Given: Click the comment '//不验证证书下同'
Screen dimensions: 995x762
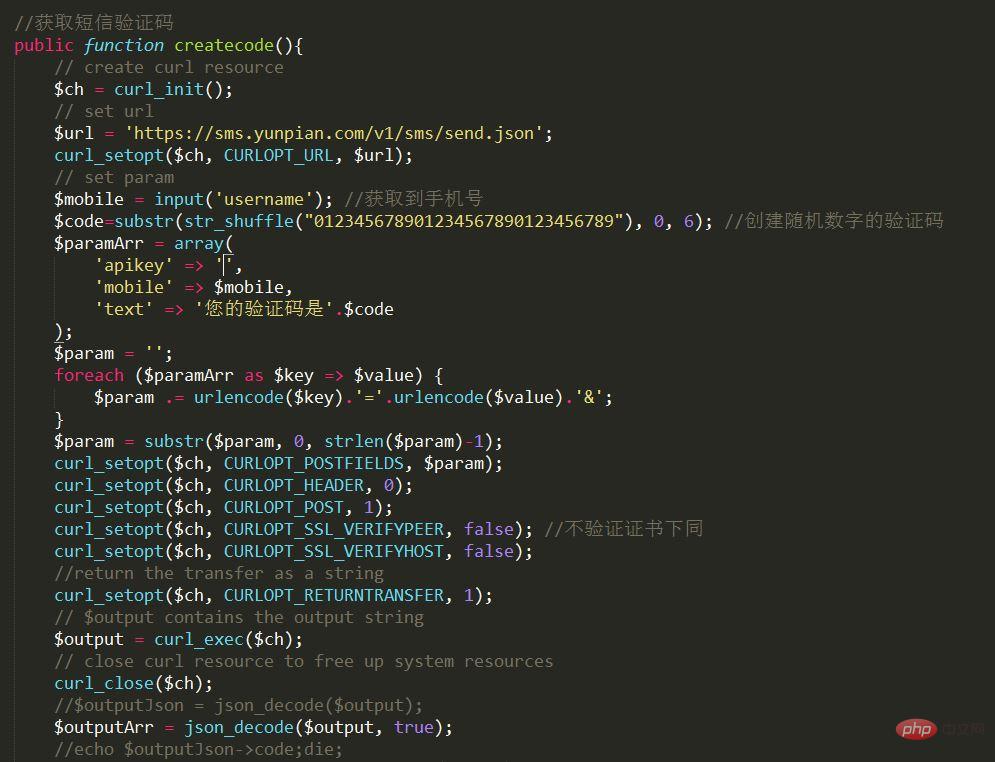Looking at the screenshot, I should (x=624, y=529).
